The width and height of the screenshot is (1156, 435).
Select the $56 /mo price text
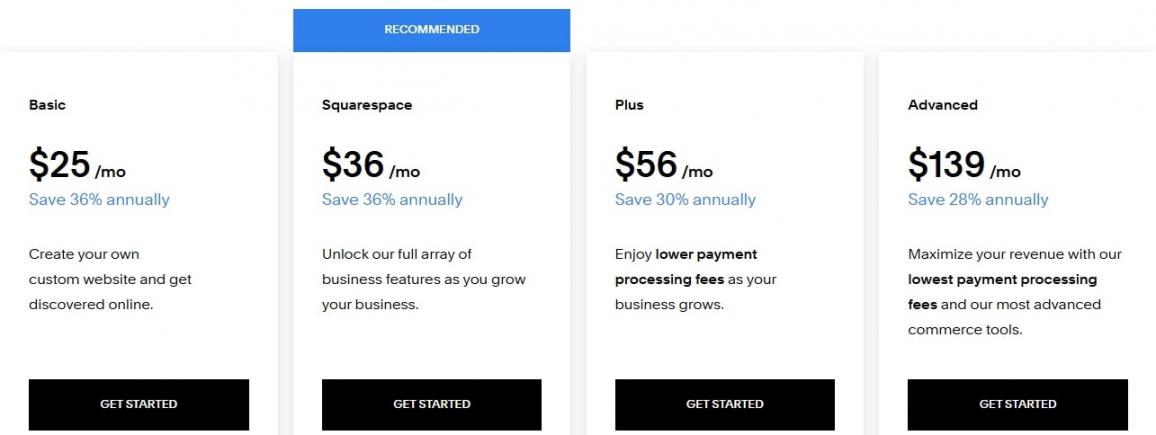point(663,165)
